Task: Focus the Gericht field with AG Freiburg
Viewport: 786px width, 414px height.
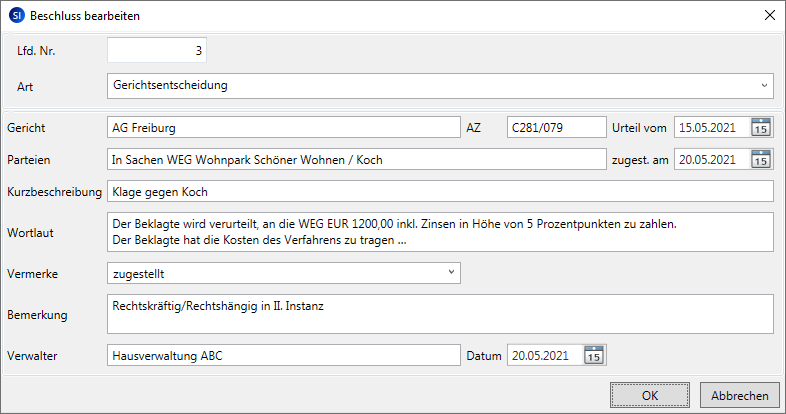Action: click(281, 127)
